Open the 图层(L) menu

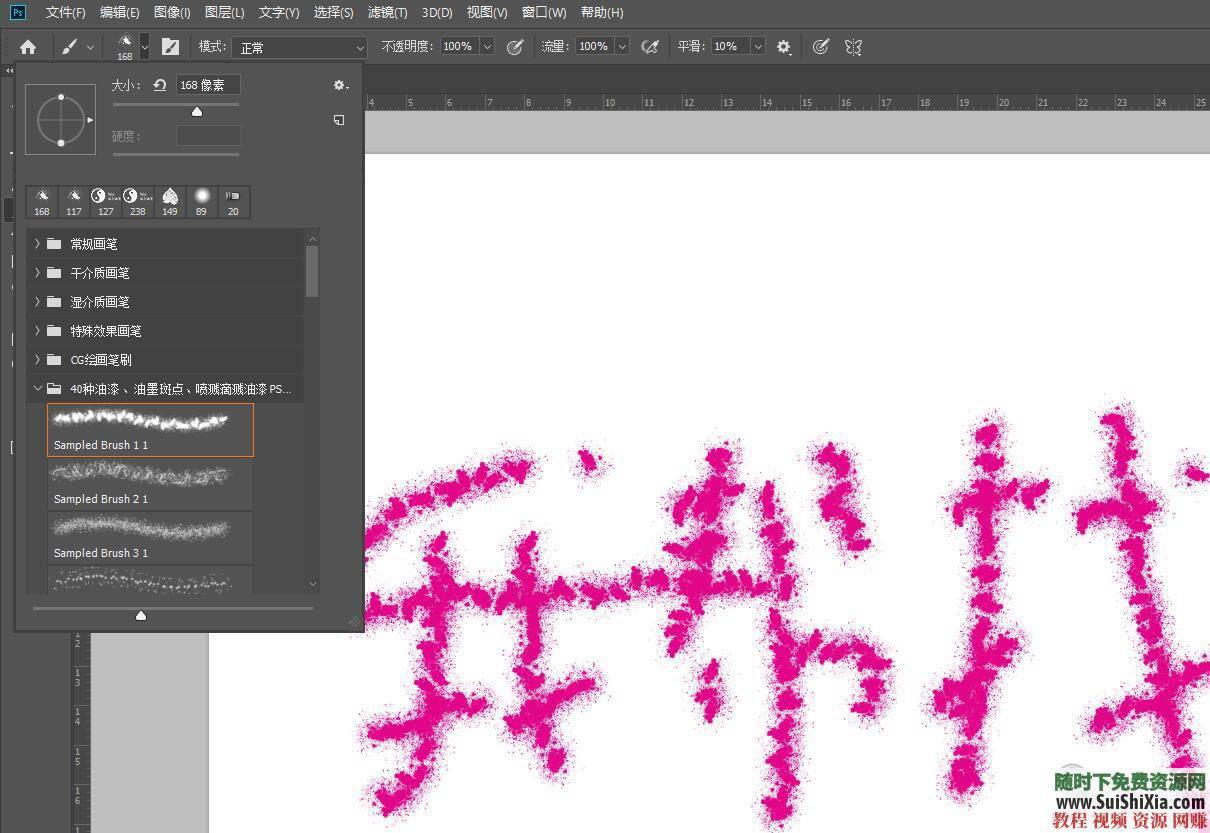point(224,13)
